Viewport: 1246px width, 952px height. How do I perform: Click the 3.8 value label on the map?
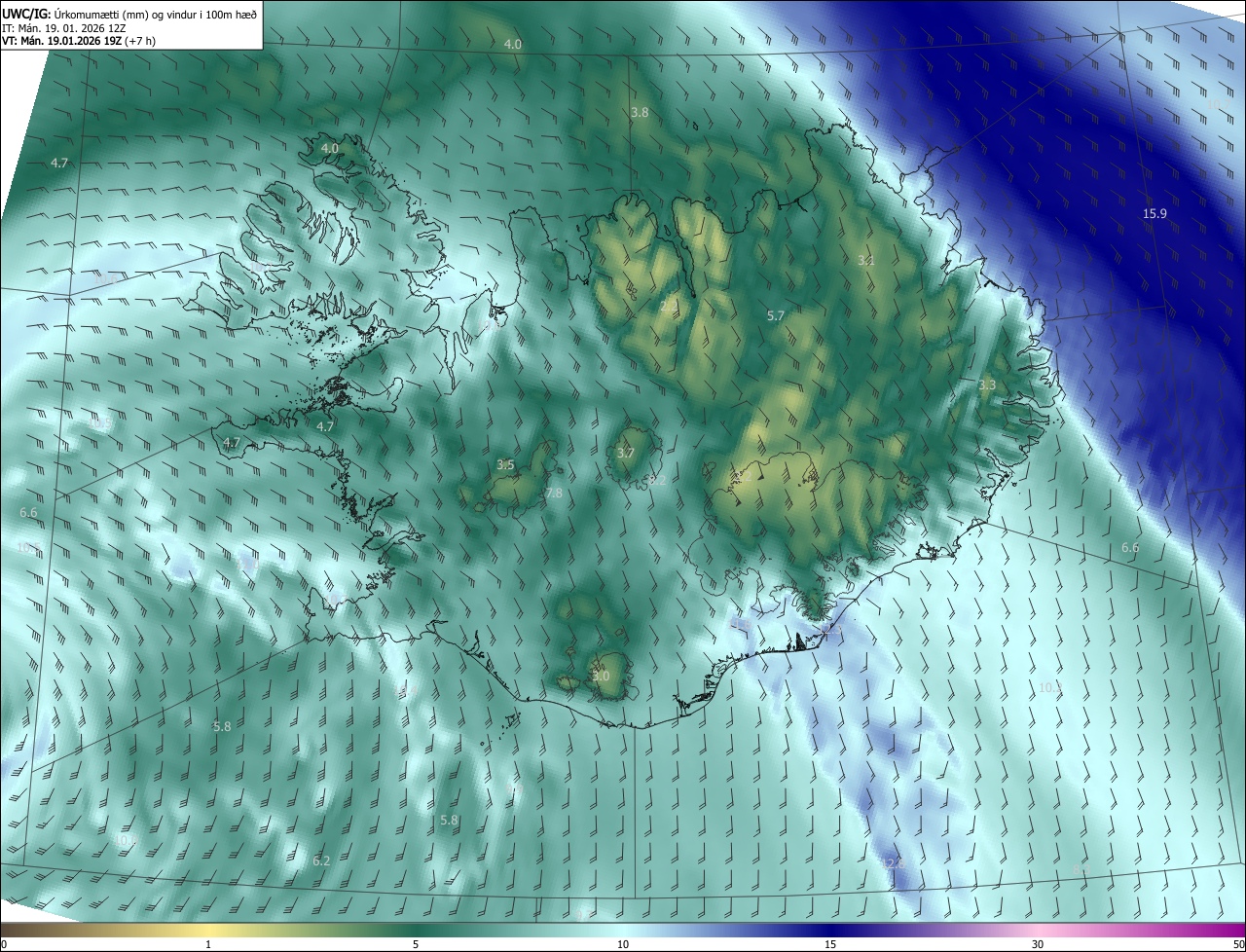(640, 113)
